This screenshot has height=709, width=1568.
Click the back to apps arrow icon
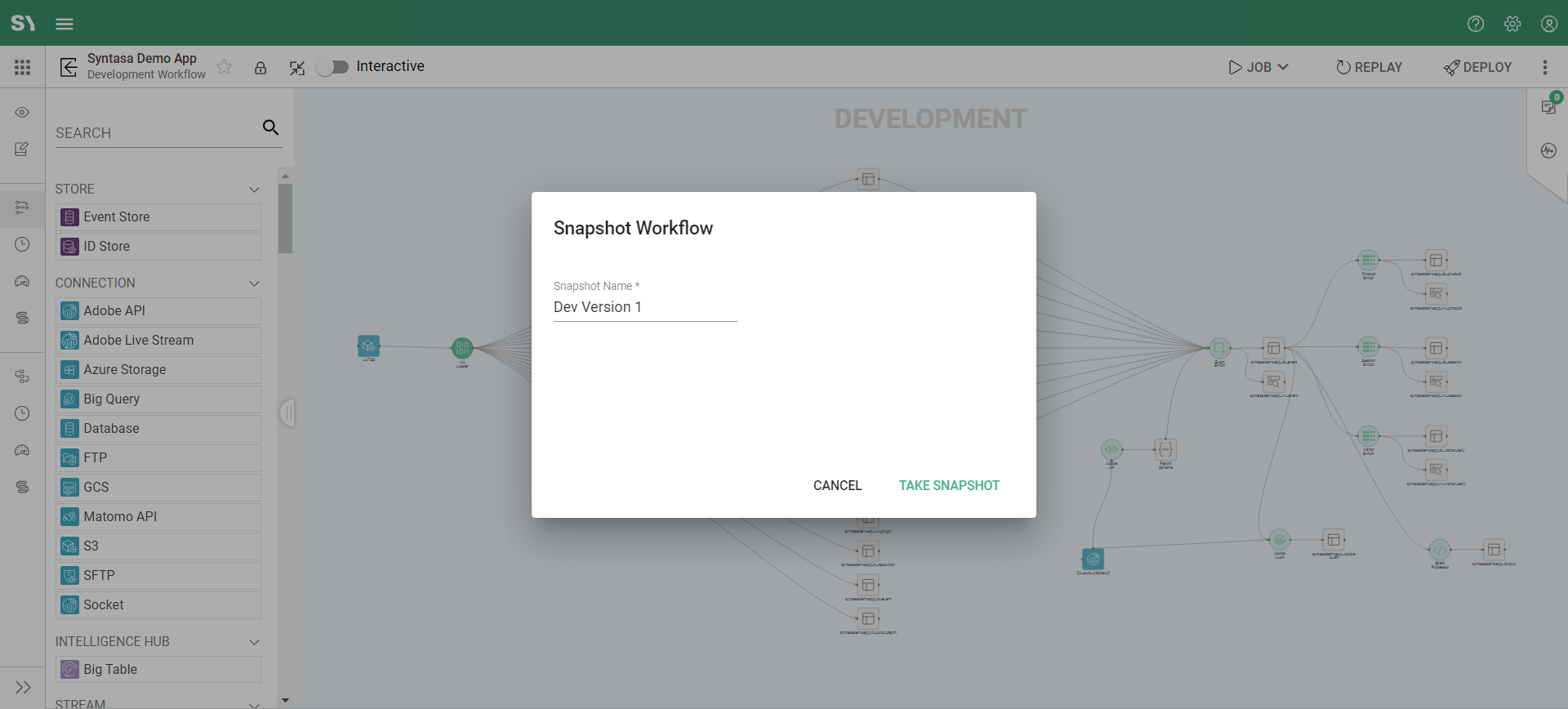tap(69, 67)
